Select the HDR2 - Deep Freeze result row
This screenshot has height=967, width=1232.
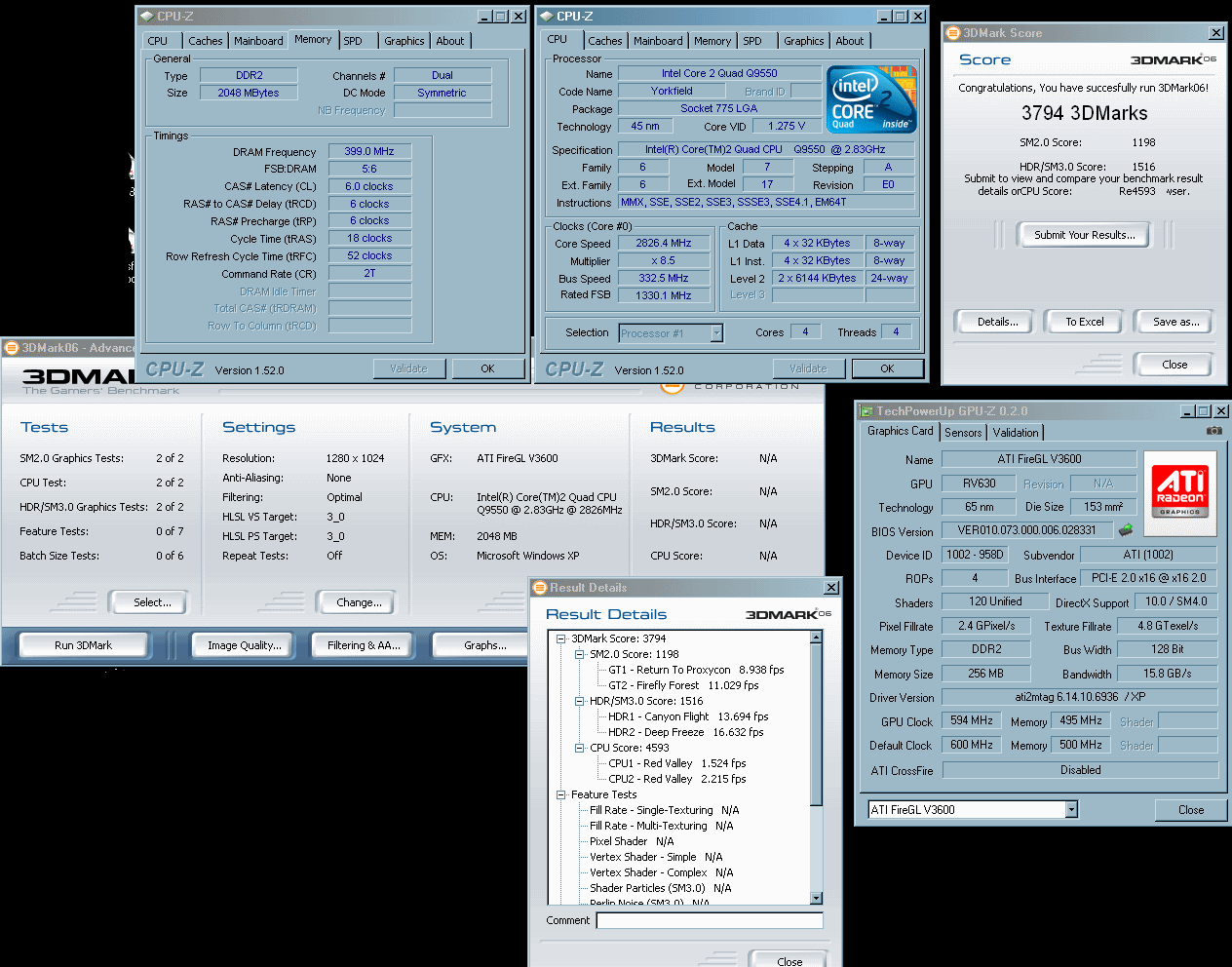coord(685,733)
